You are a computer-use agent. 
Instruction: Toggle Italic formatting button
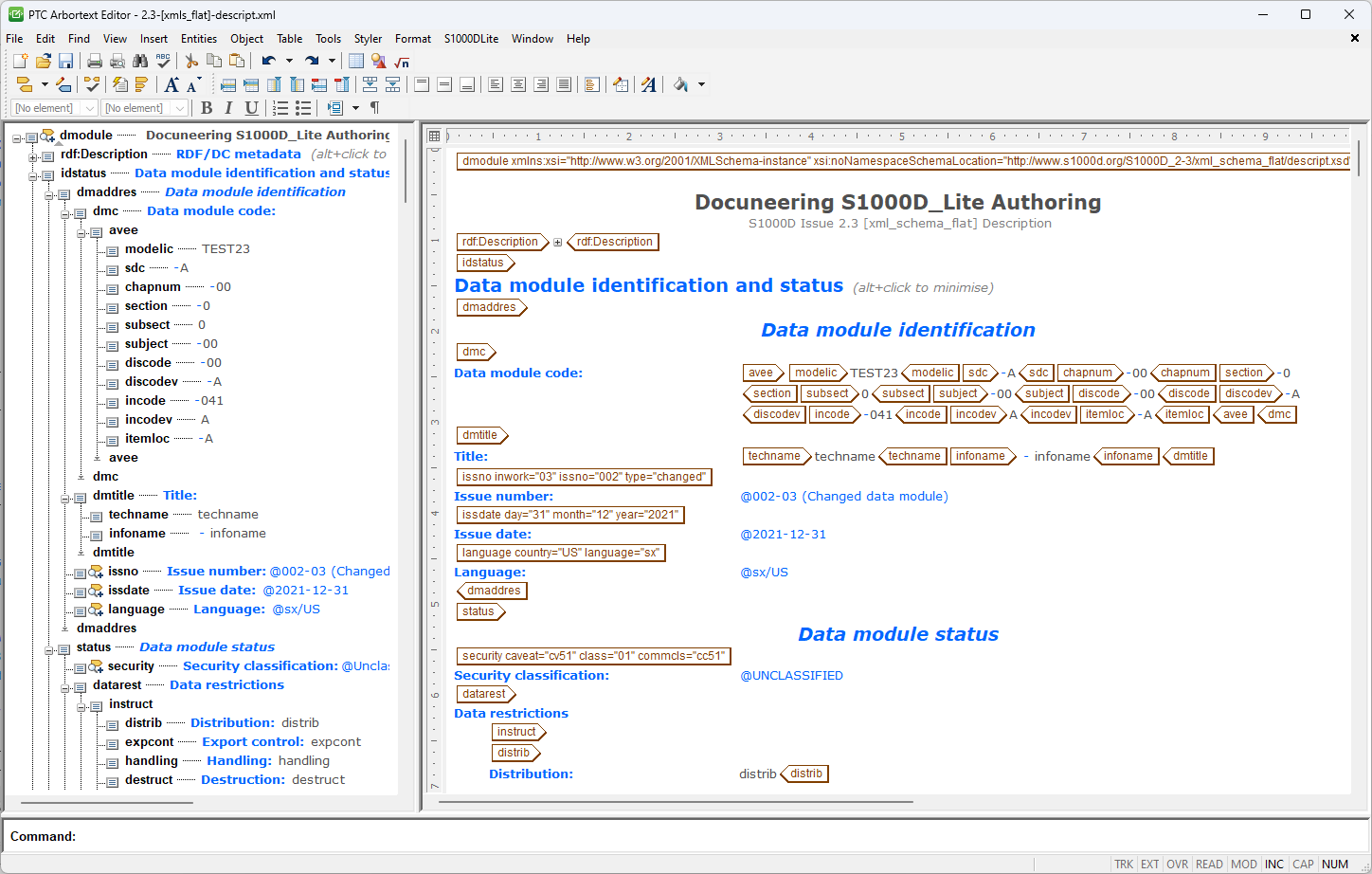[x=228, y=108]
